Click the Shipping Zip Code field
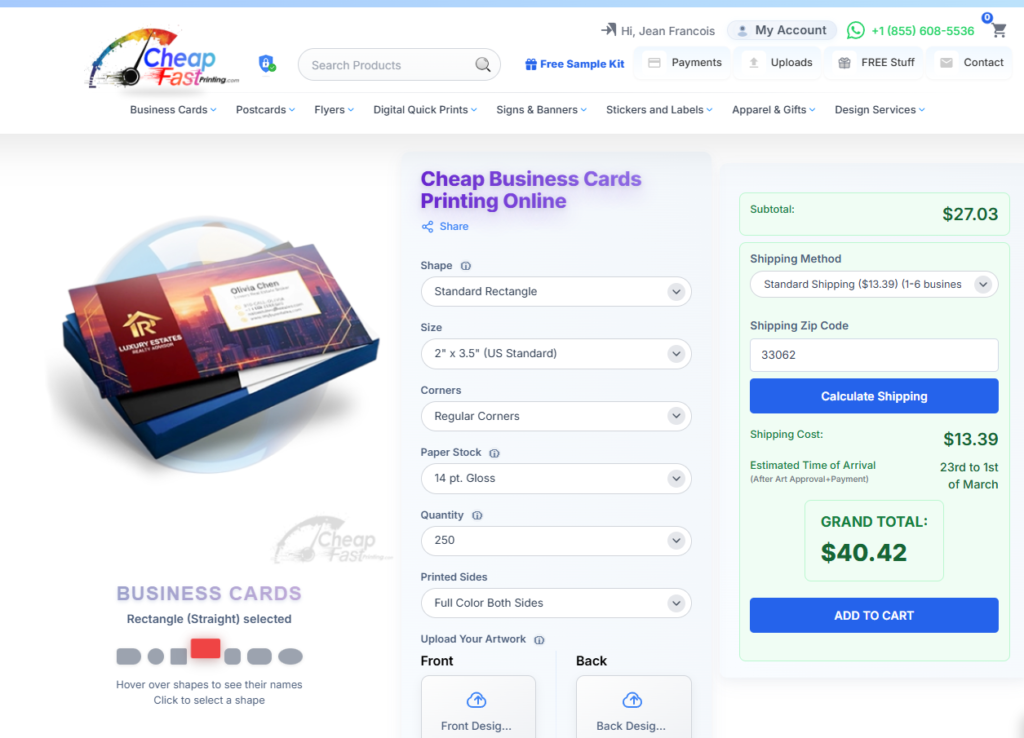 tap(874, 355)
